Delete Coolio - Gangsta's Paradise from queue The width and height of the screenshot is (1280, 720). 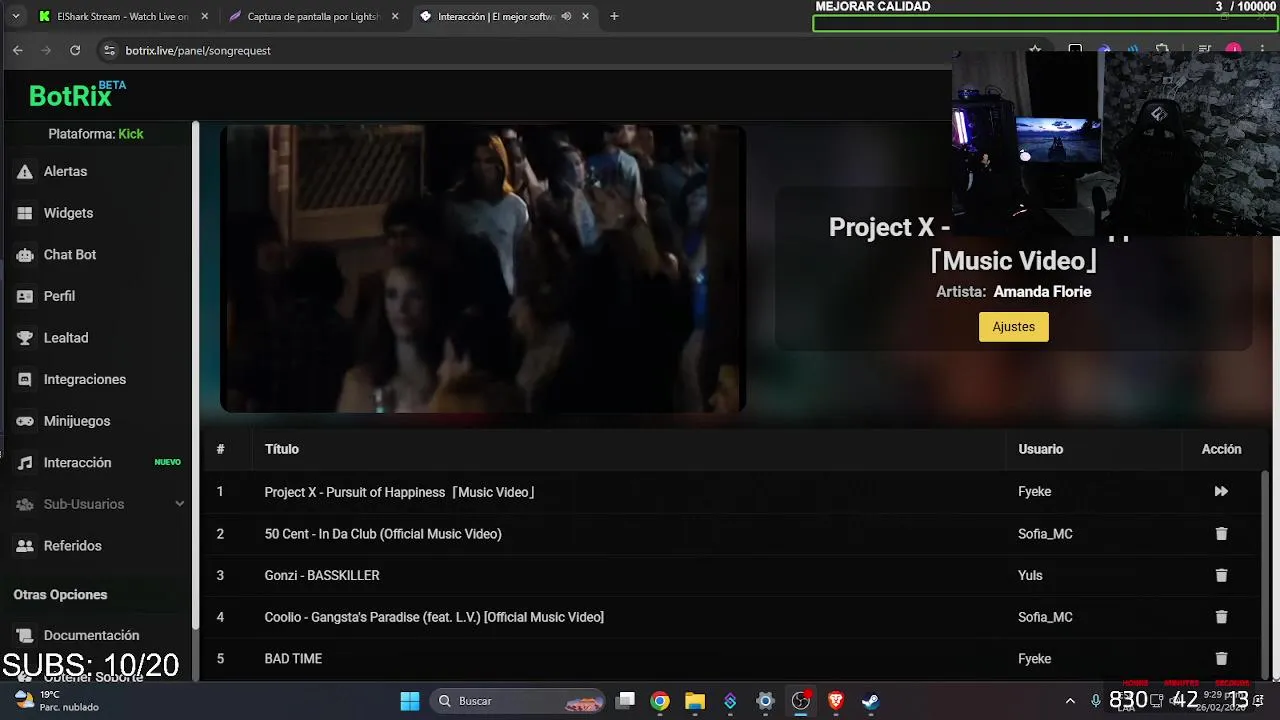click(1221, 617)
